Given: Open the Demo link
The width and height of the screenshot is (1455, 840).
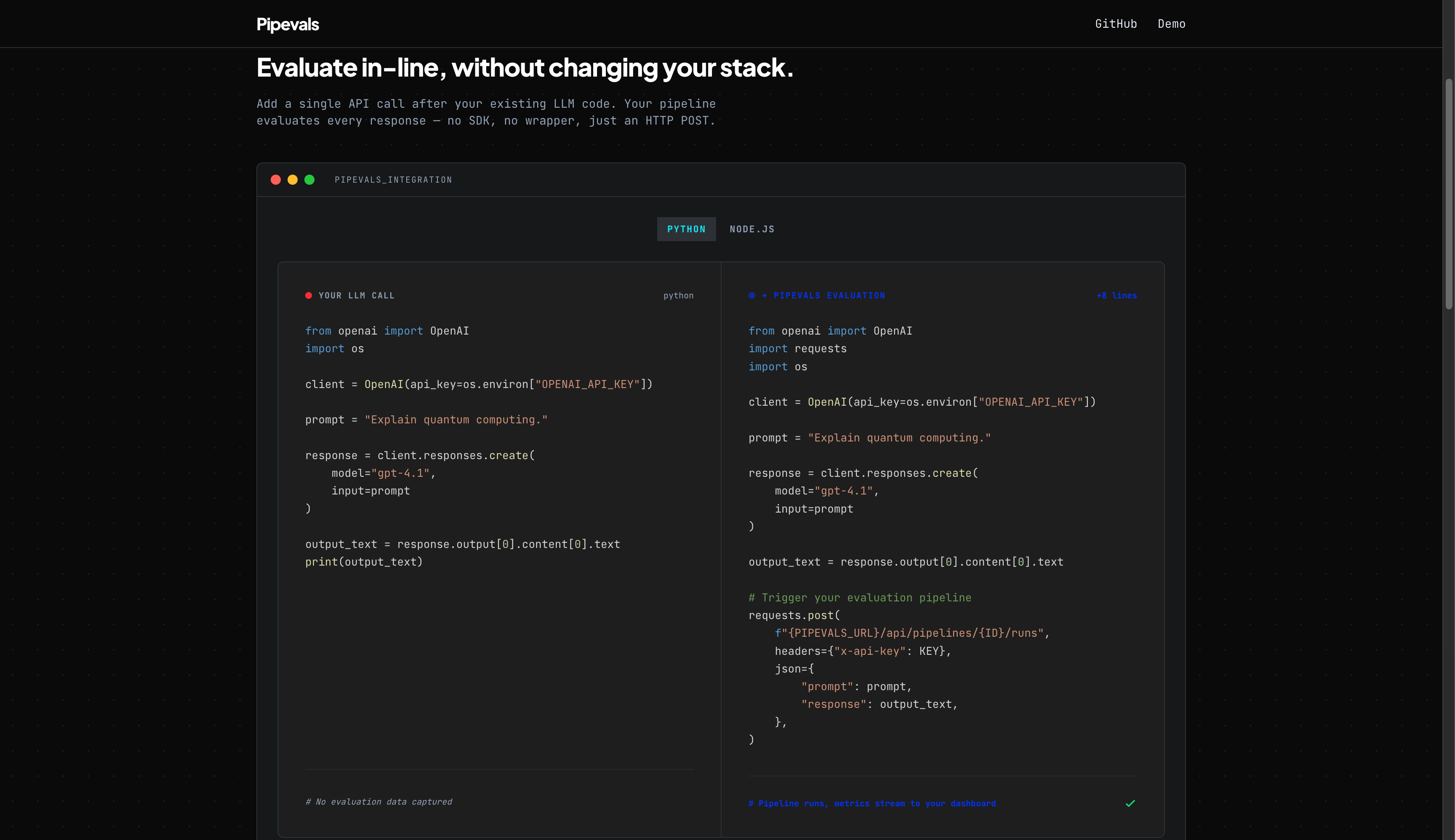Looking at the screenshot, I should [x=1171, y=24].
